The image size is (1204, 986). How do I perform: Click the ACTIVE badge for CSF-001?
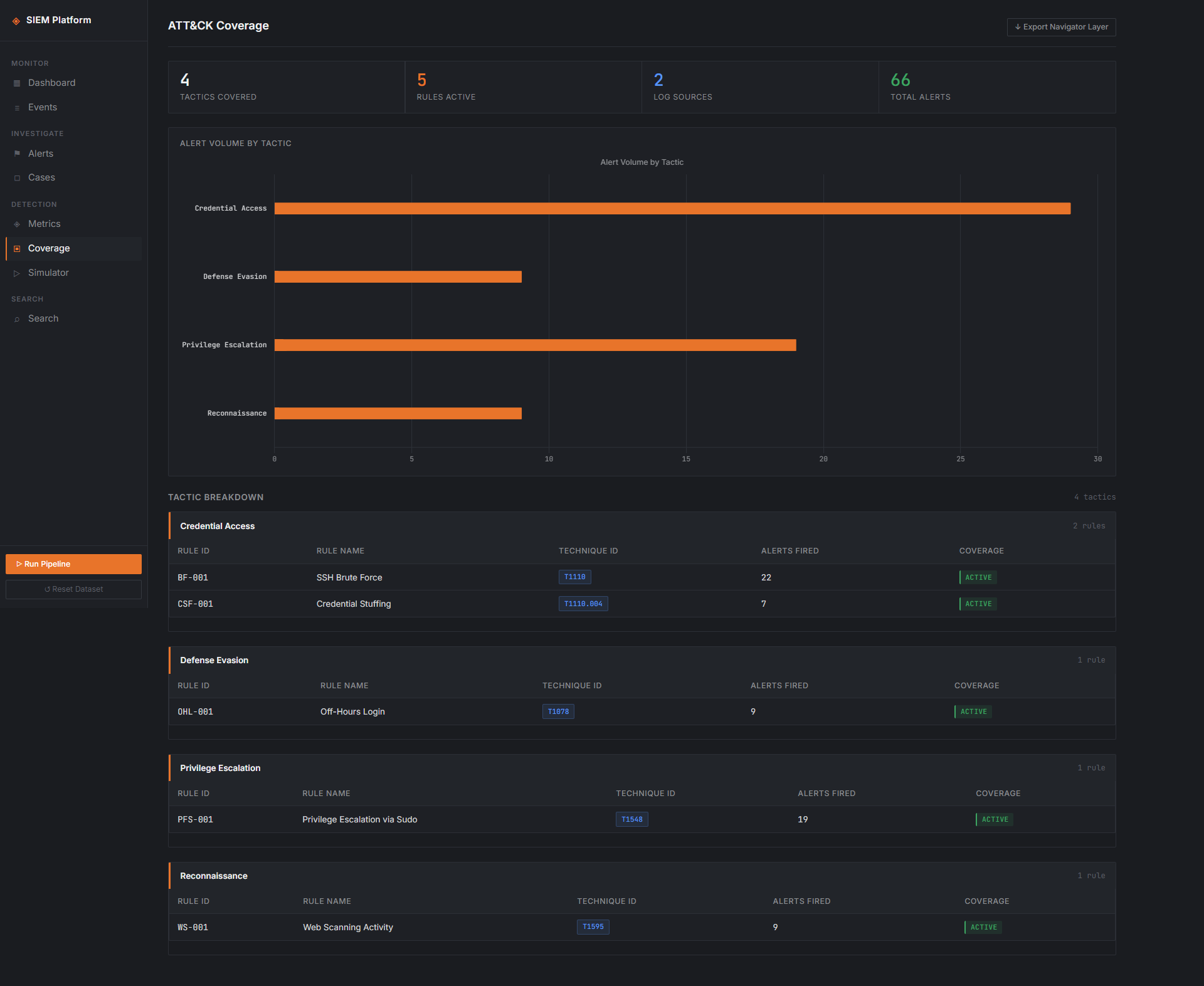click(978, 604)
